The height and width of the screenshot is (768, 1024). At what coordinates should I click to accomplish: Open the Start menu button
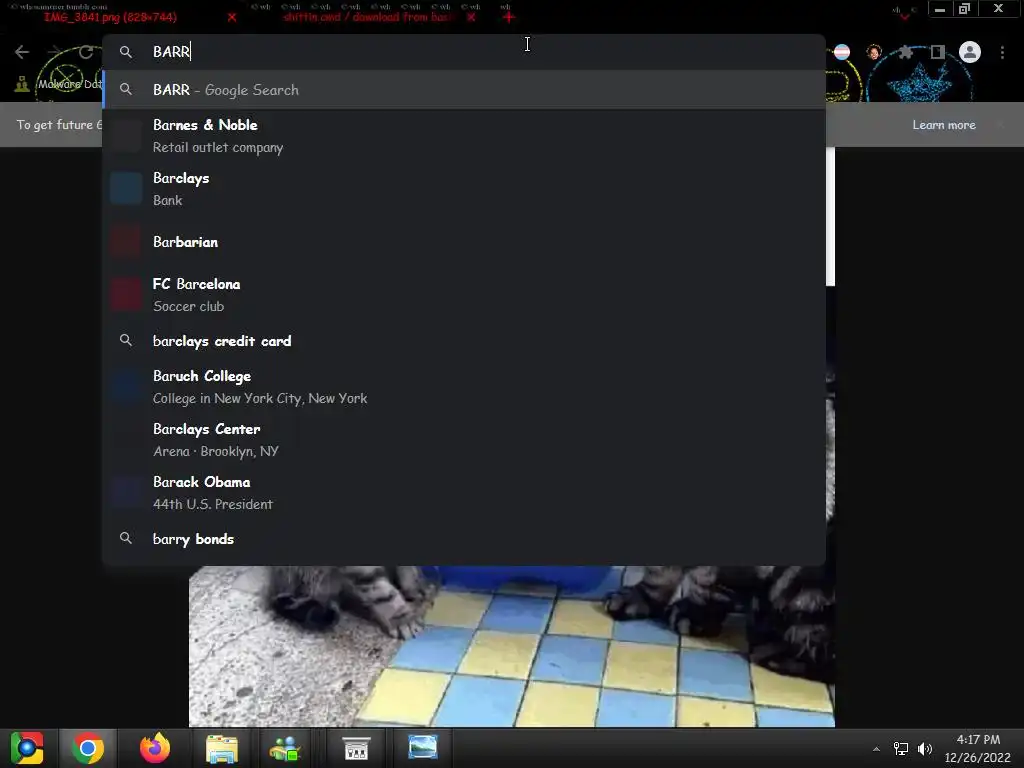tap(27, 748)
